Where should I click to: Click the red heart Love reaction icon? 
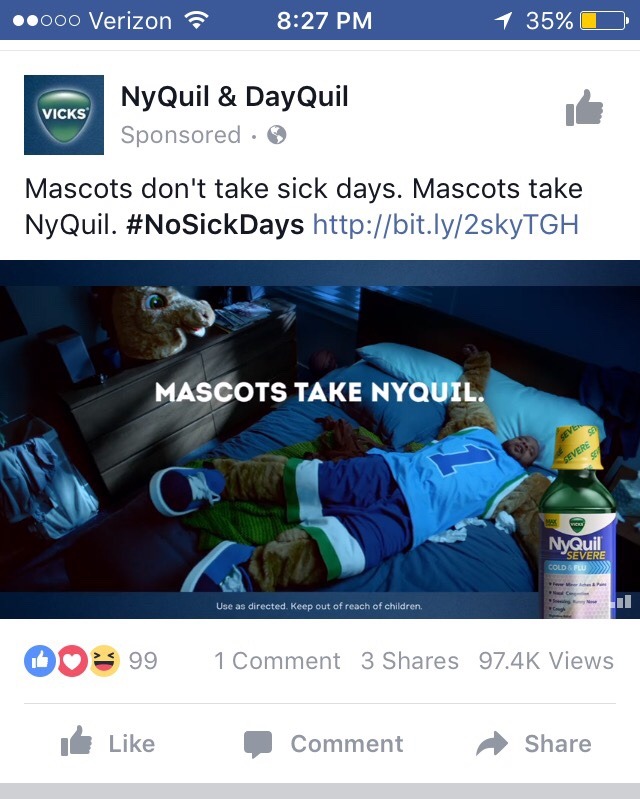click(72, 661)
